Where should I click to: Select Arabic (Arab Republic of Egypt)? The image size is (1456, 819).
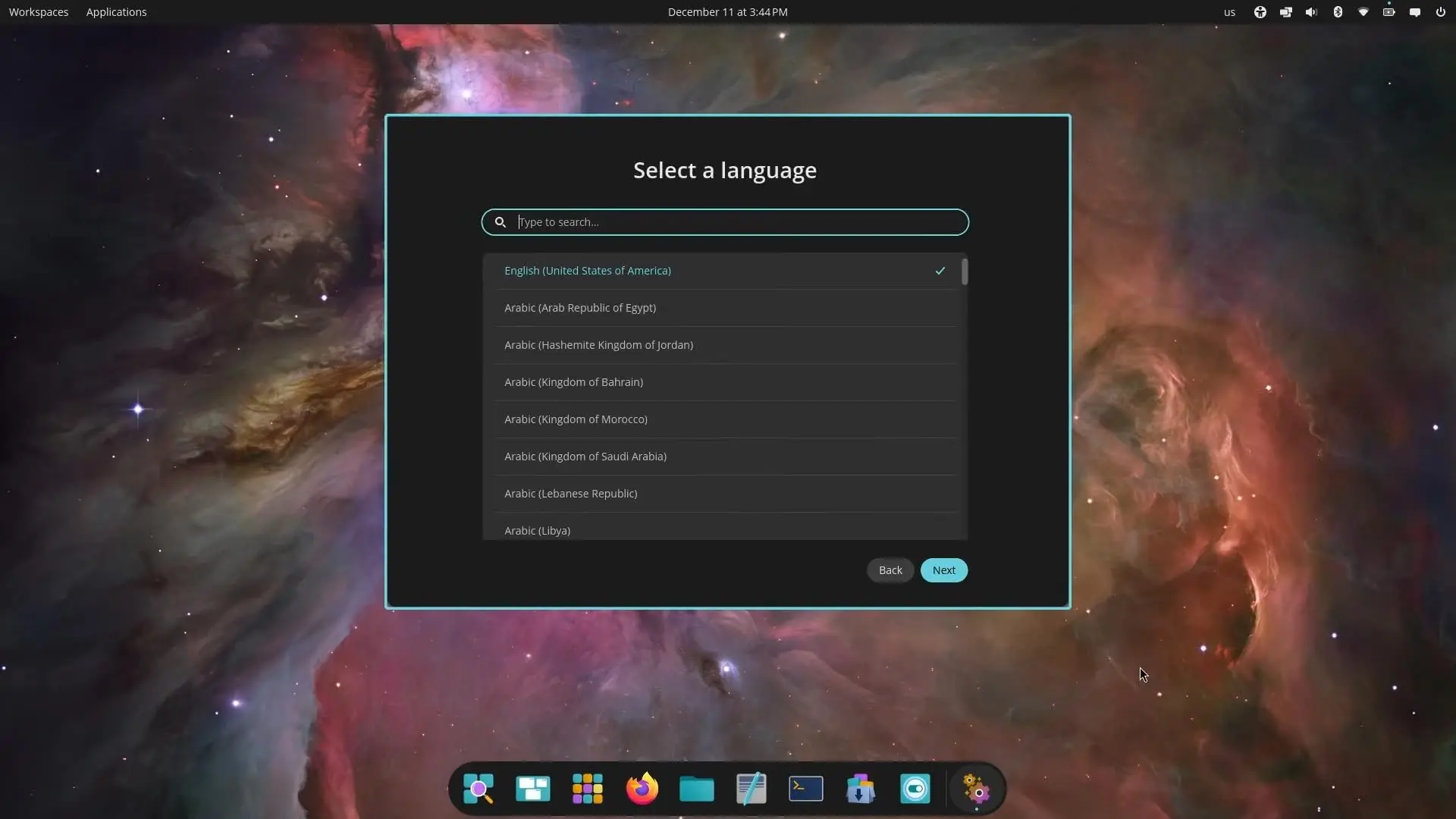(725, 308)
